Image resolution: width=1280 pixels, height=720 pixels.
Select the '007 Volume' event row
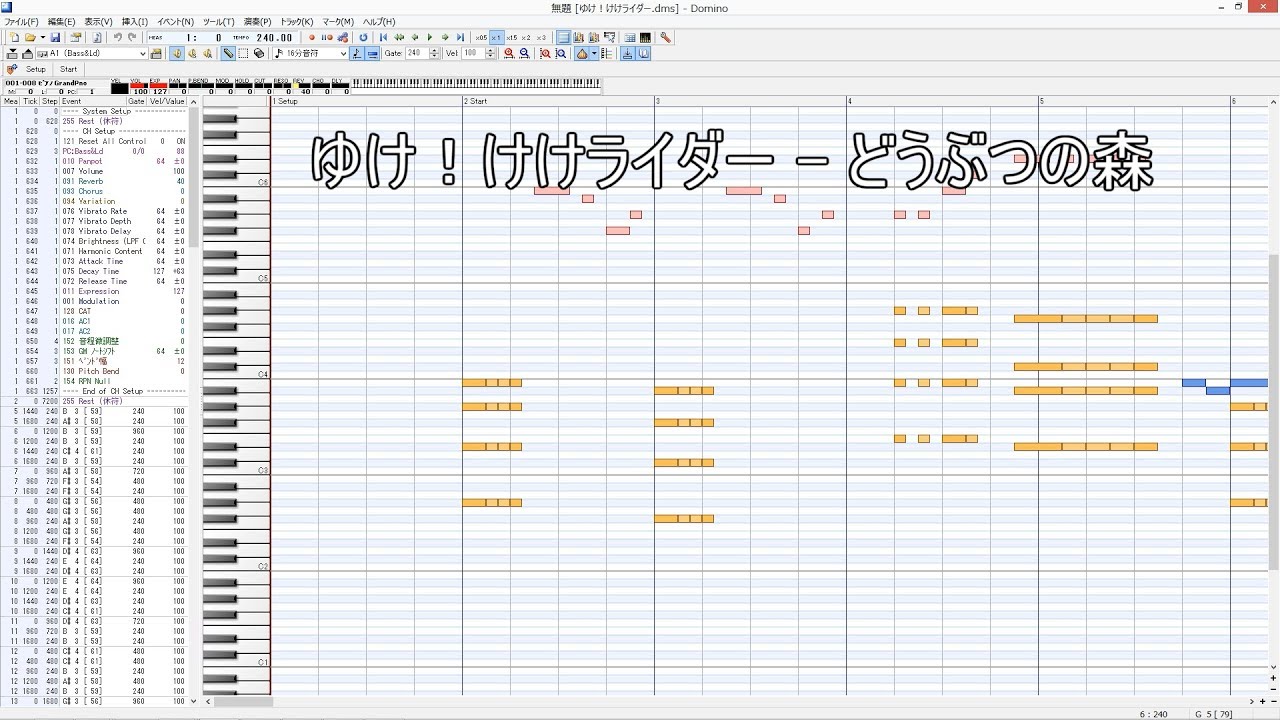click(x=95, y=171)
